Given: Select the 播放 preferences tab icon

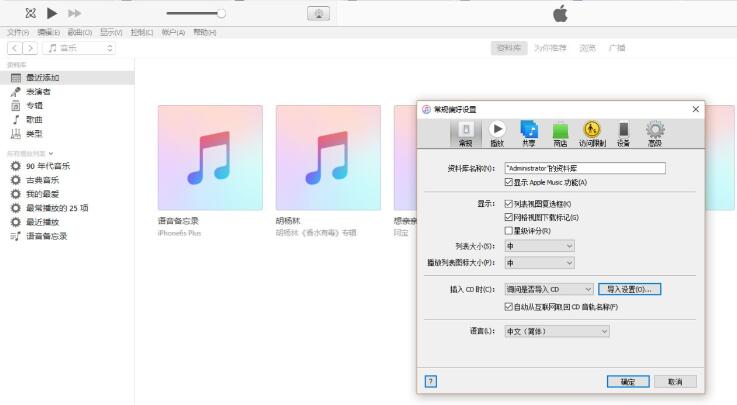Looking at the screenshot, I should [497, 134].
